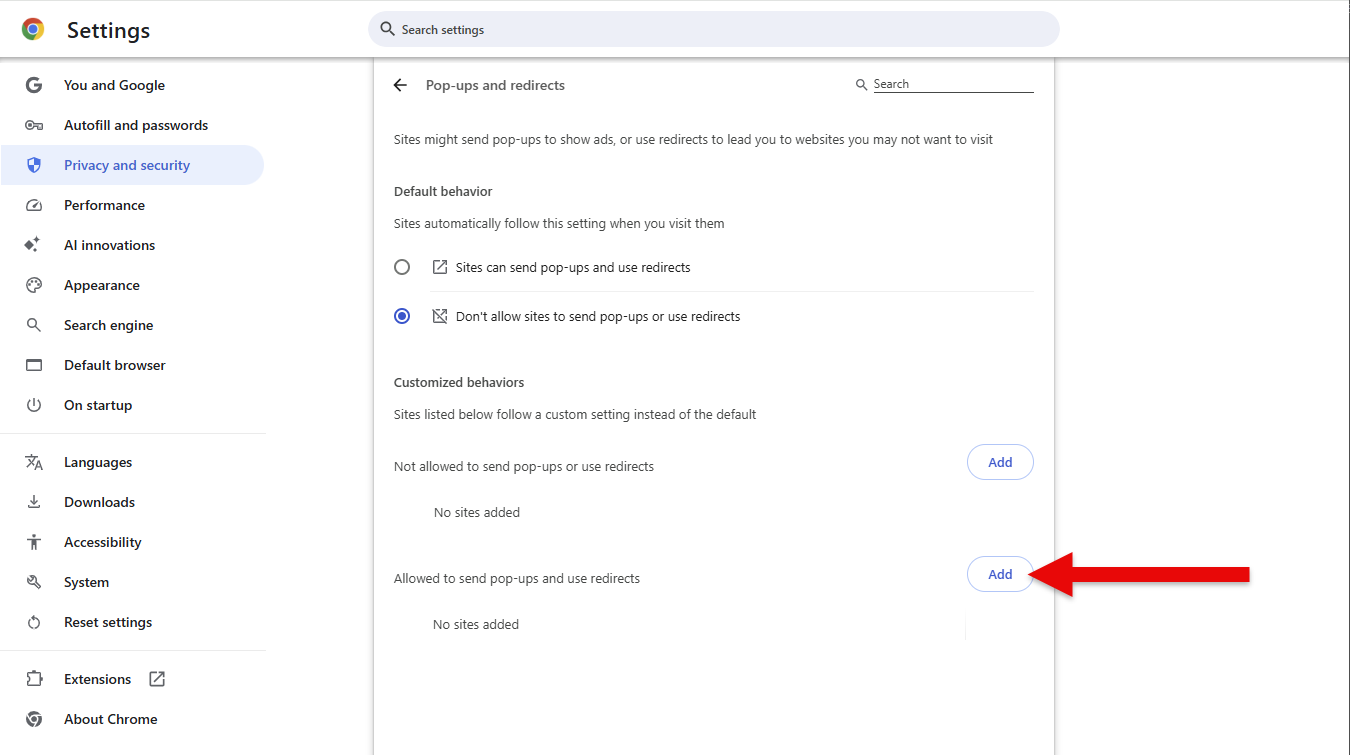Click the magnifier Search engine icon
Screen dimensions: 1350x755
click(34, 325)
